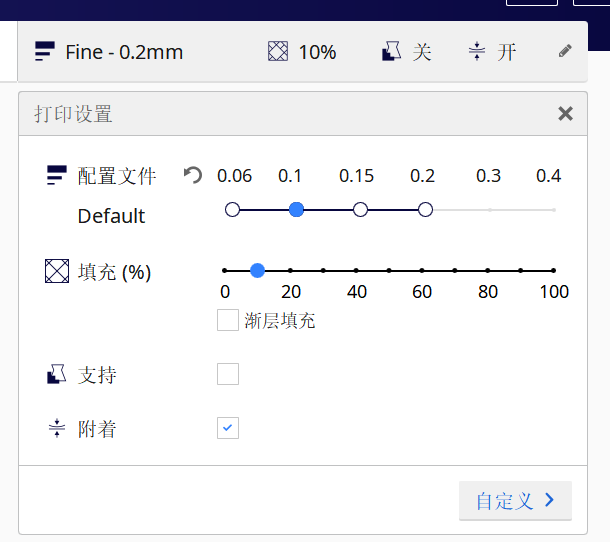Click the Fine - 0.2mm profile summary
This screenshot has width=610, height=542.
coord(124,52)
